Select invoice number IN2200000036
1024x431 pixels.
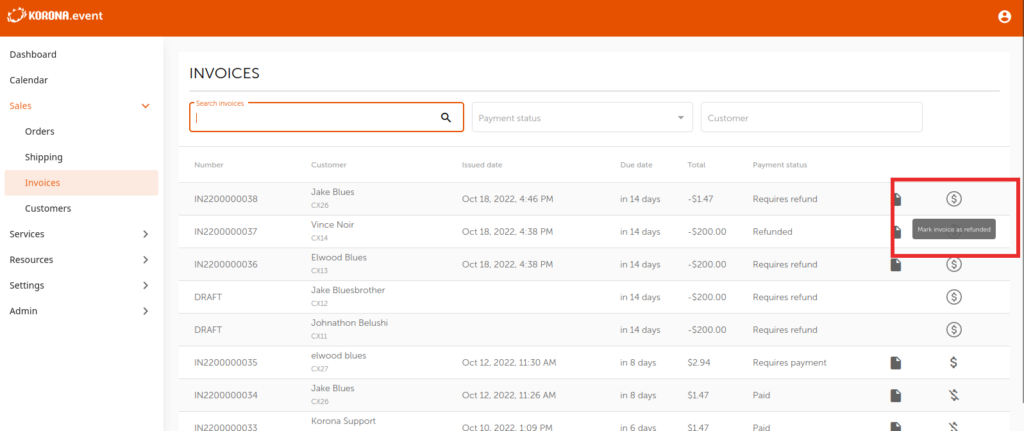coord(226,264)
